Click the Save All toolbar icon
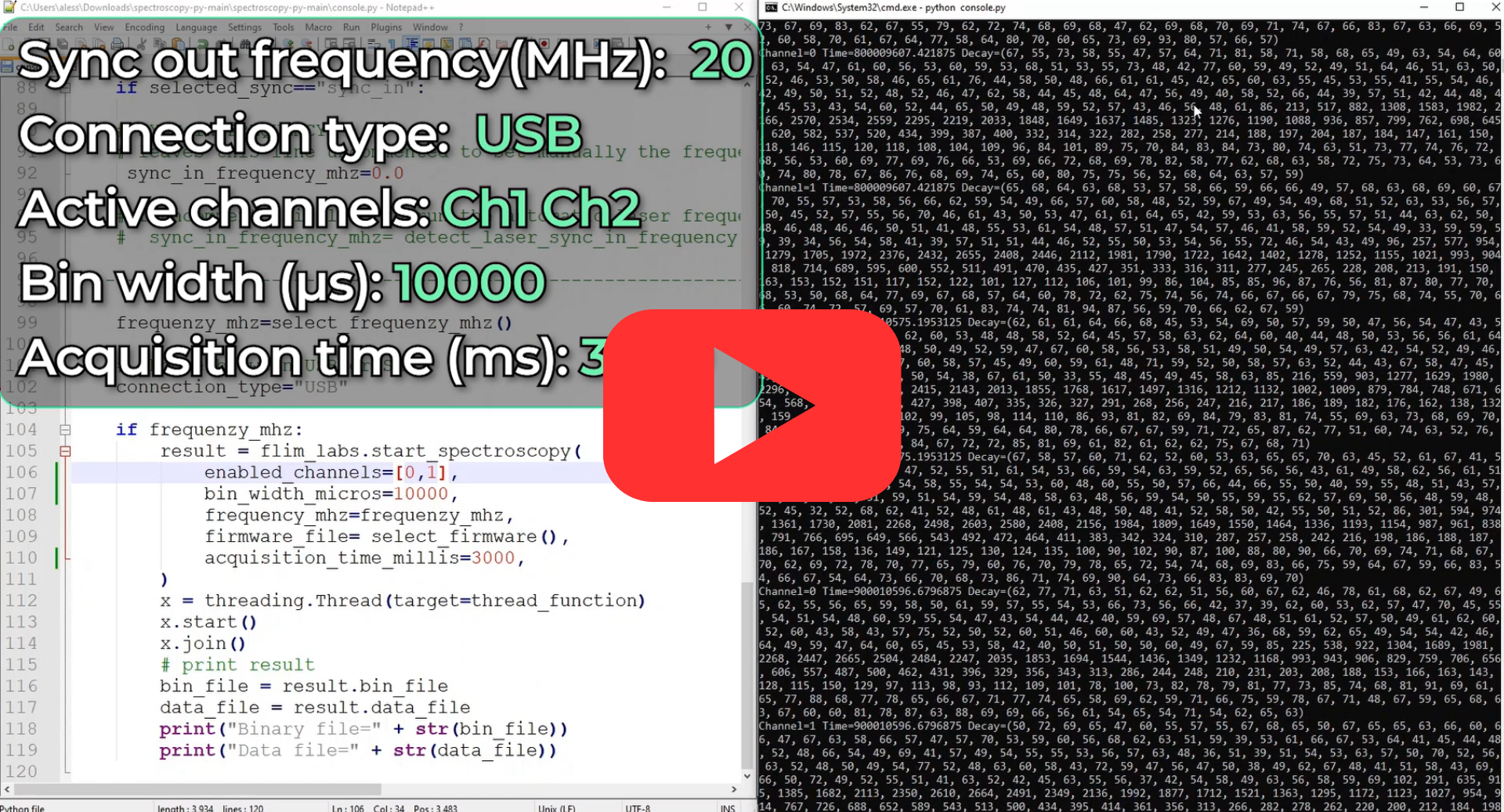1504x812 pixels. (x=63, y=45)
